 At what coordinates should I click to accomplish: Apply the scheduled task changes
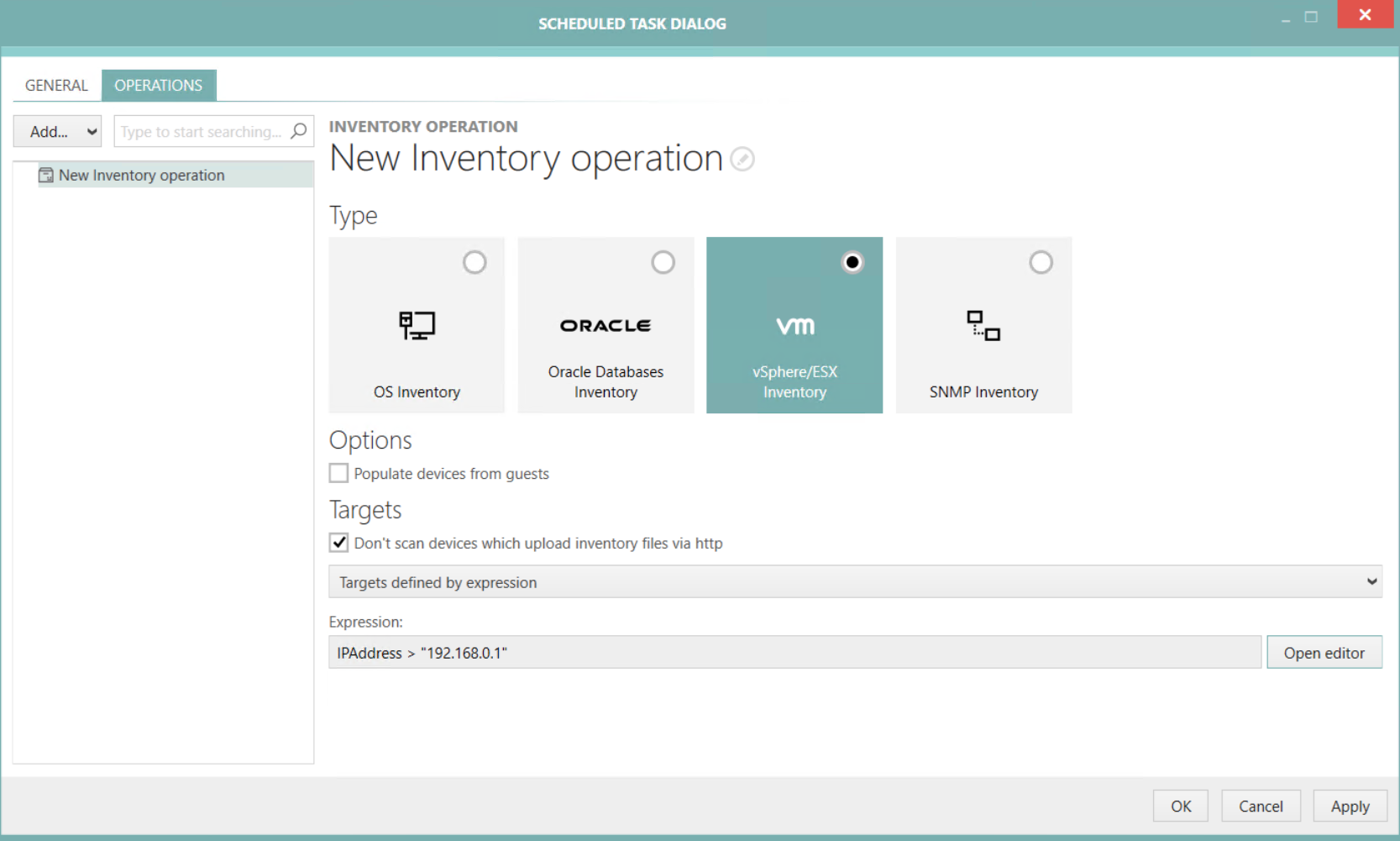pos(1350,806)
